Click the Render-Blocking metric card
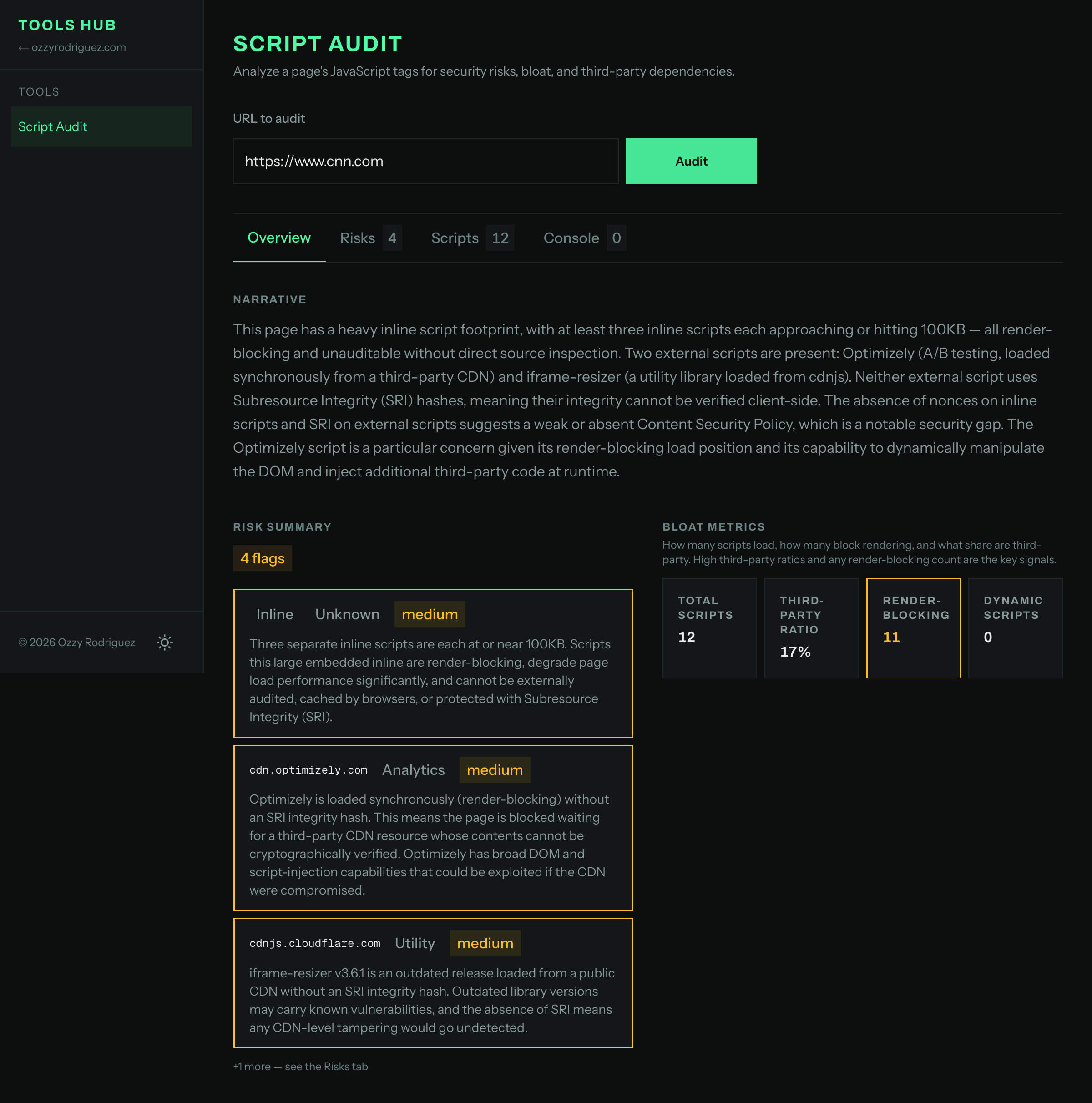Screen dimensions: 1092x1103 point(913,628)
